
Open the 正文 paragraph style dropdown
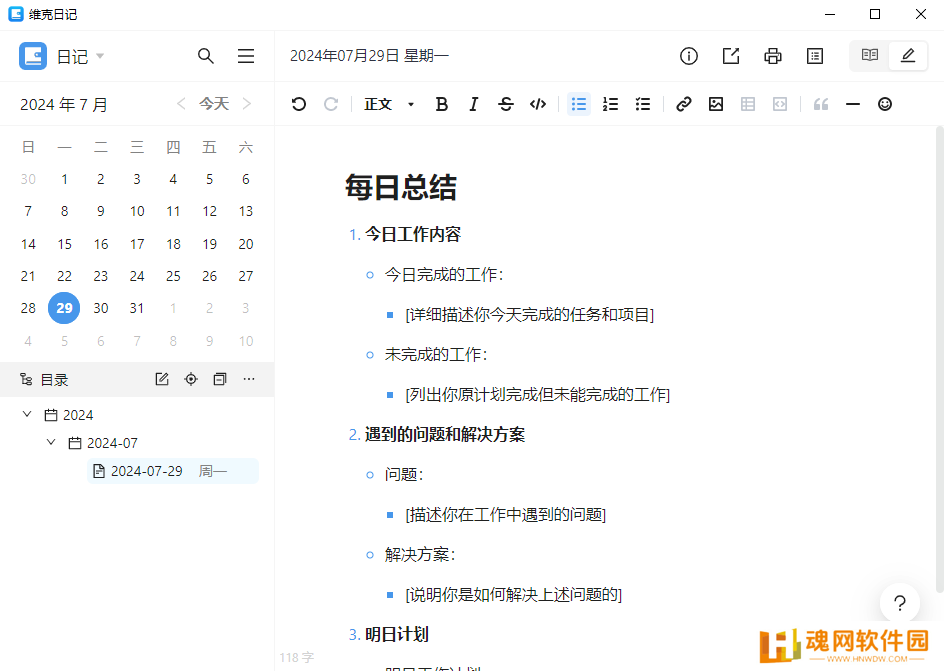(x=389, y=104)
